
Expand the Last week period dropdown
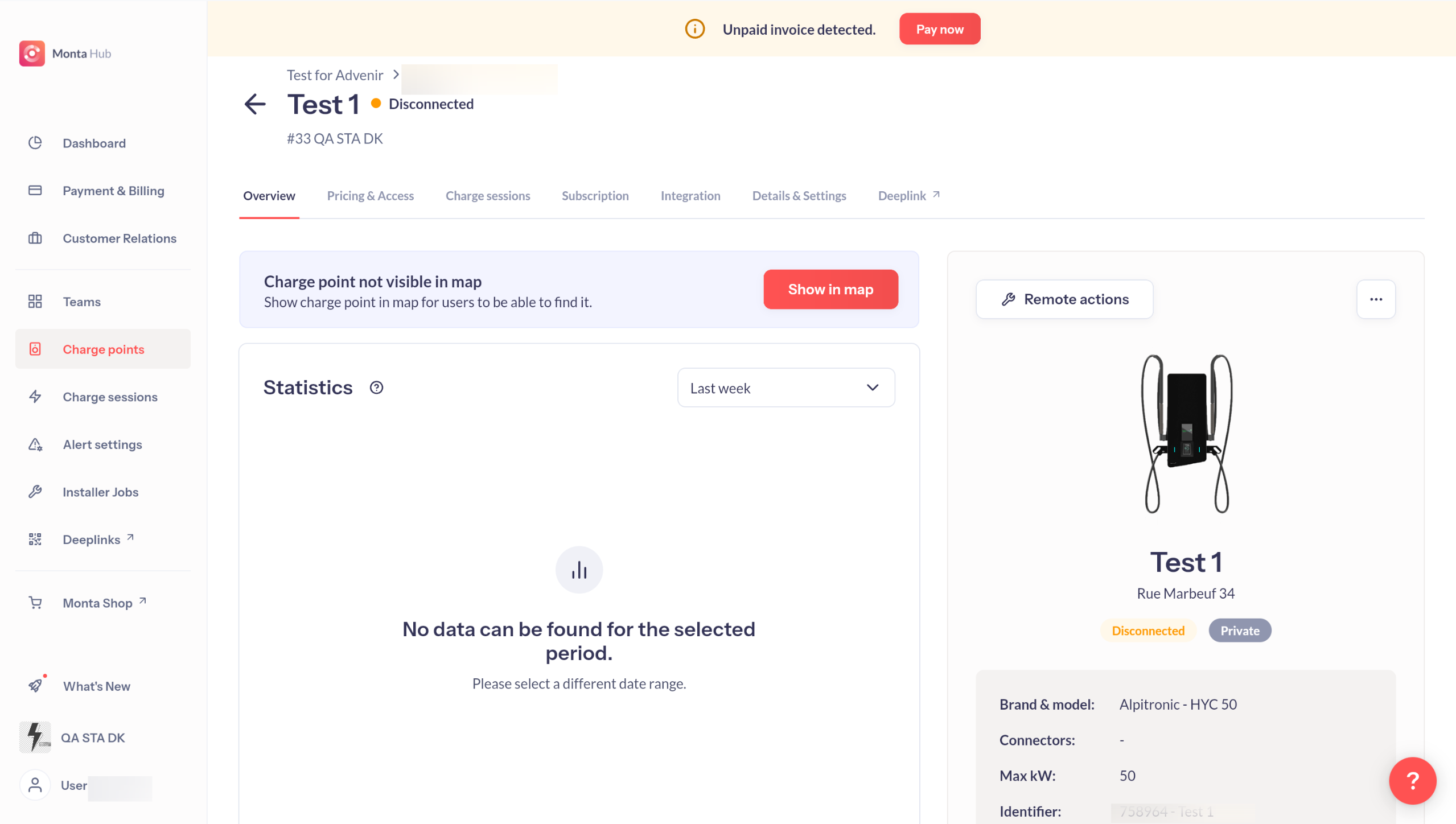click(x=785, y=388)
